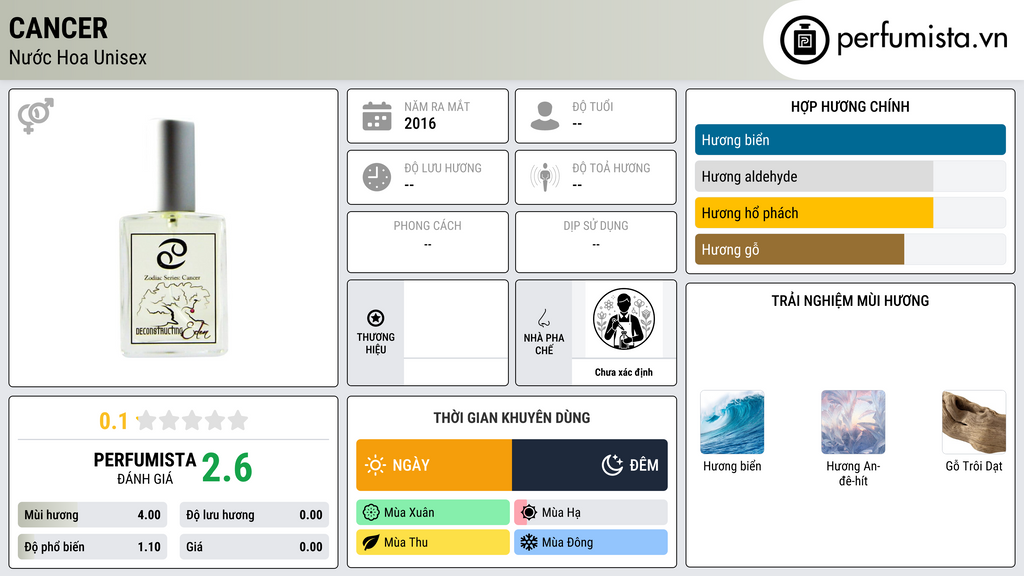
Task: Click the Độ phổ biến 1.10 score bar
Action: click(x=92, y=547)
